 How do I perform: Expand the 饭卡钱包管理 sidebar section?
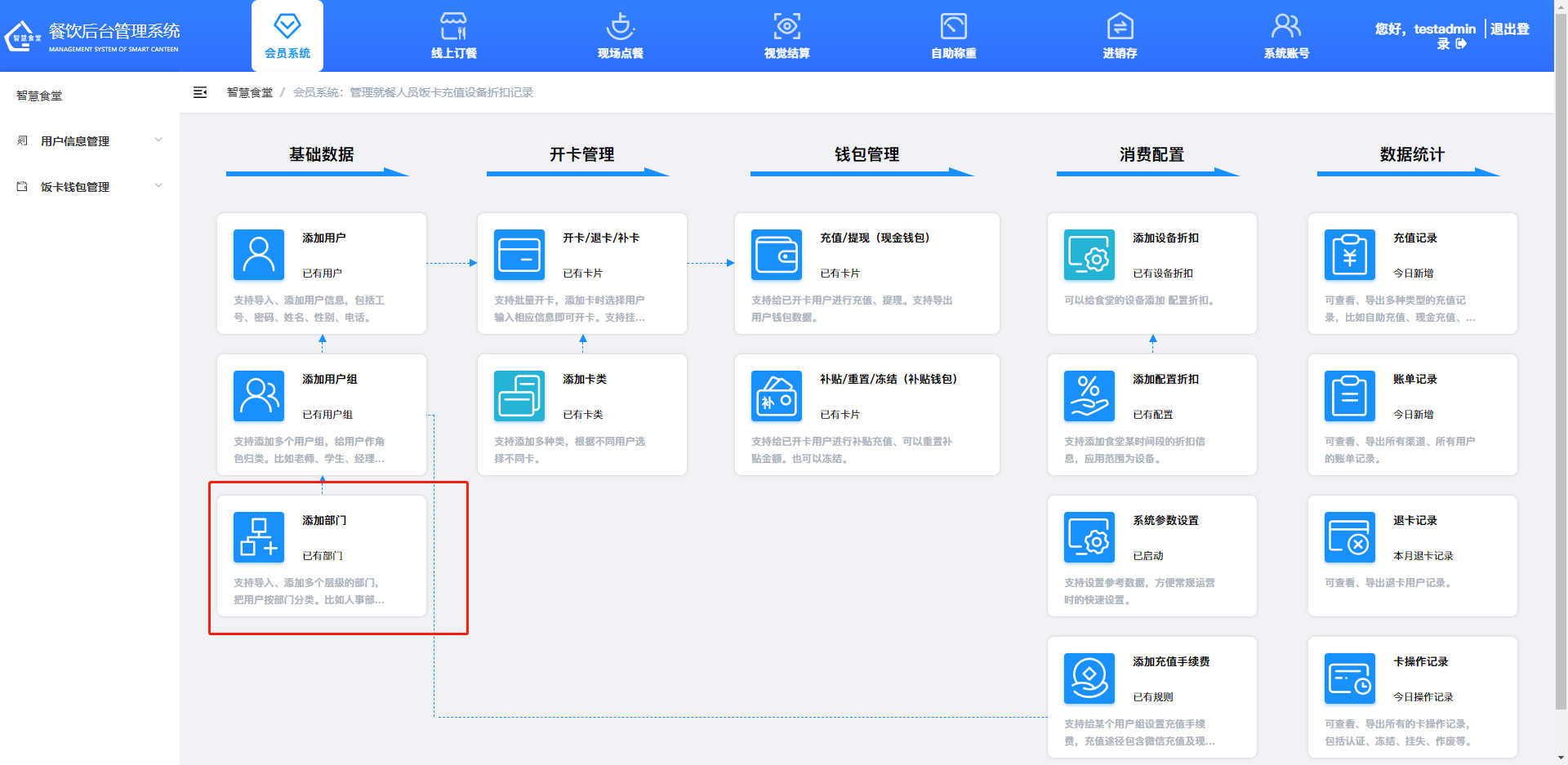click(x=75, y=186)
